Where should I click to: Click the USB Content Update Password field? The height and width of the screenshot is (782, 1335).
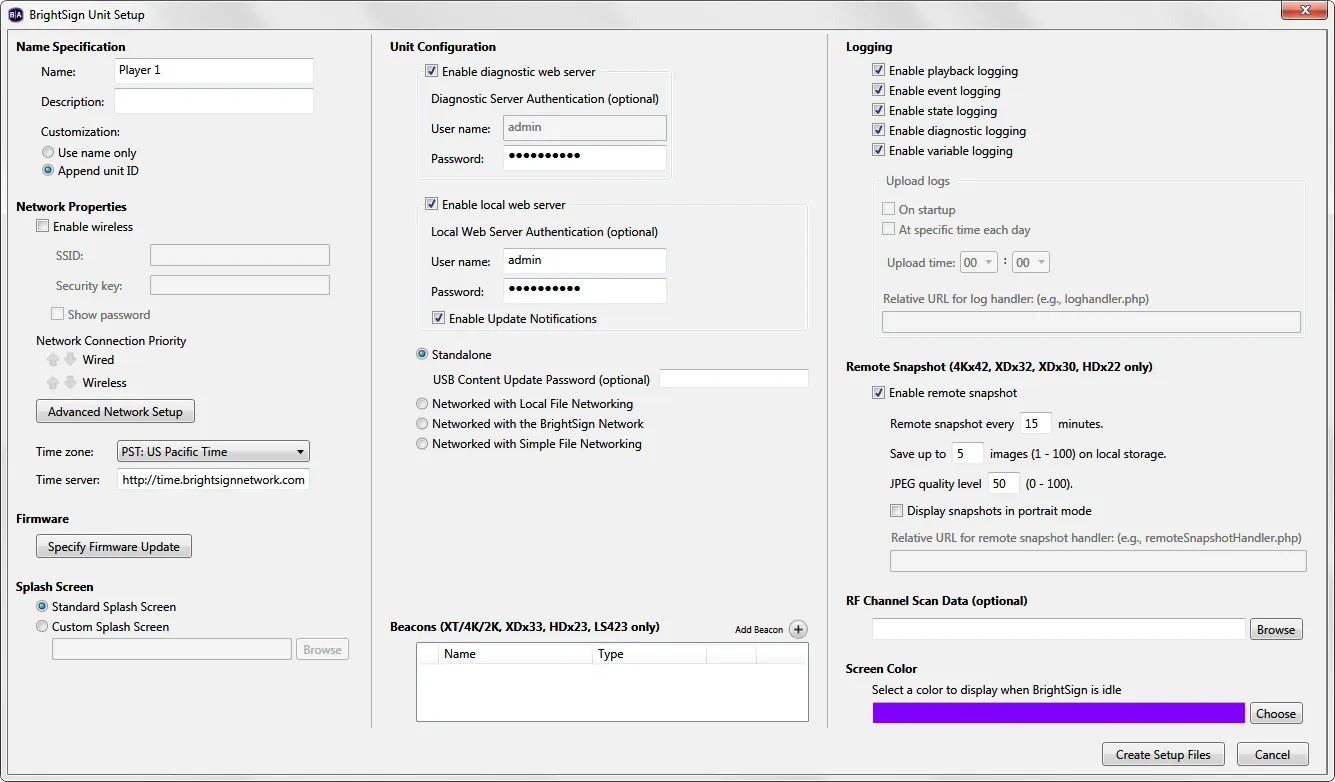(x=734, y=379)
